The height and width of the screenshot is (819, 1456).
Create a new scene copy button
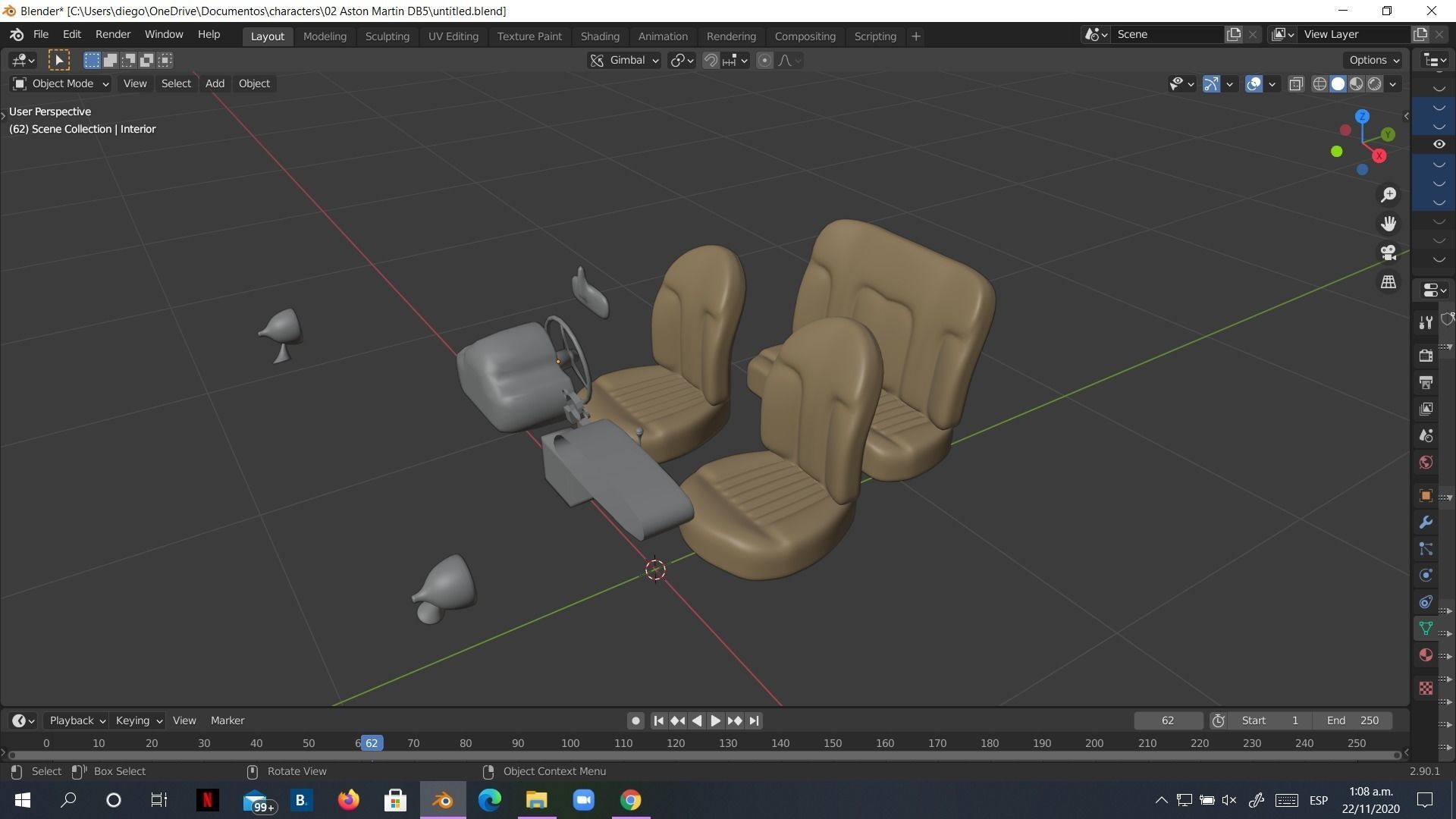[x=1234, y=34]
